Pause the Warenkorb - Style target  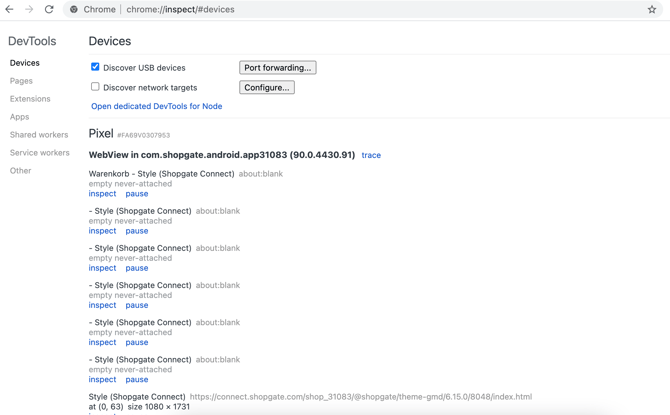(137, 194)
